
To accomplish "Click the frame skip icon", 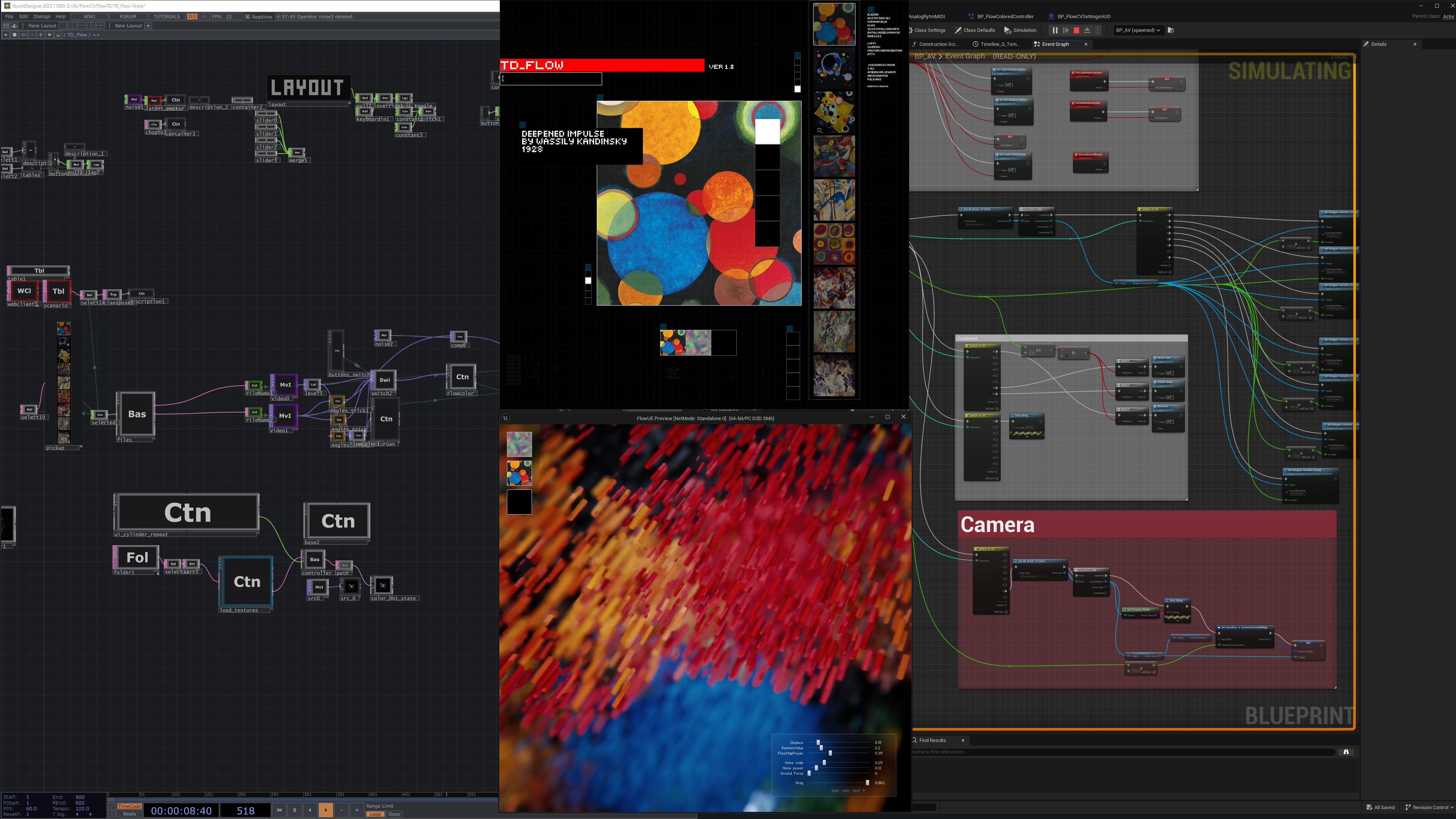I will 1065,30.
